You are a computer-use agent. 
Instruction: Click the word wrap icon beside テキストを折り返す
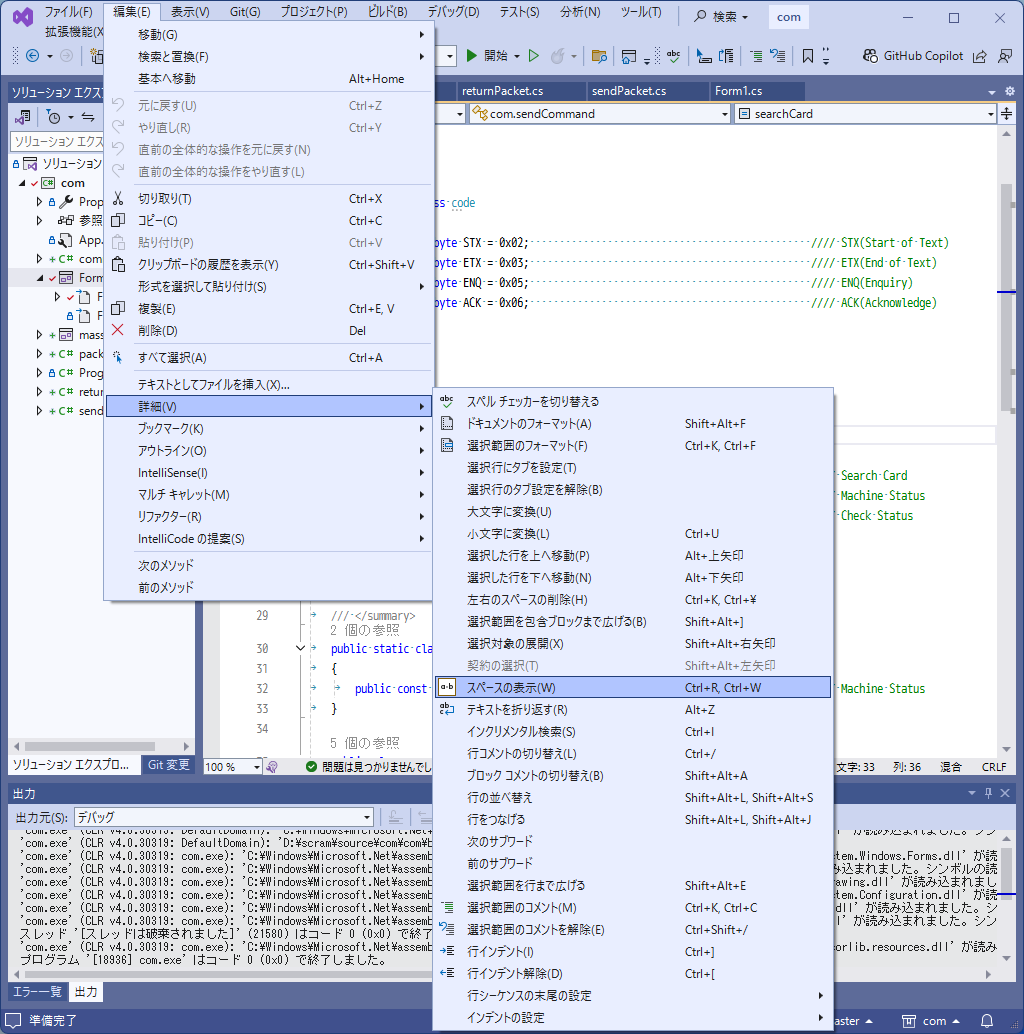[x=447, y=710]
